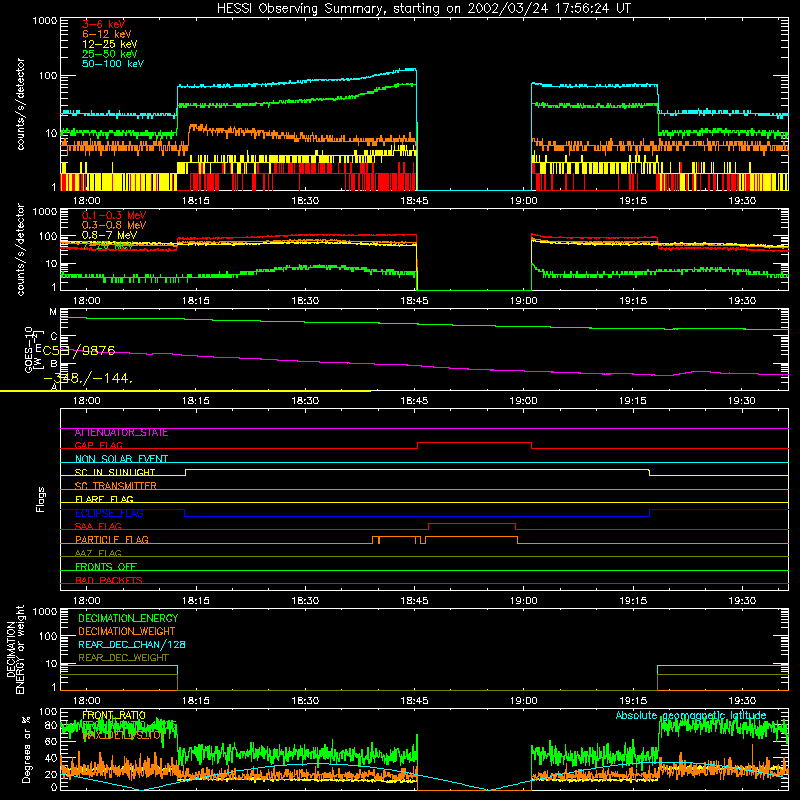Select the FRONTS_OFF flag label
This screenshot has height=800, width=800.
coord(106,567)
